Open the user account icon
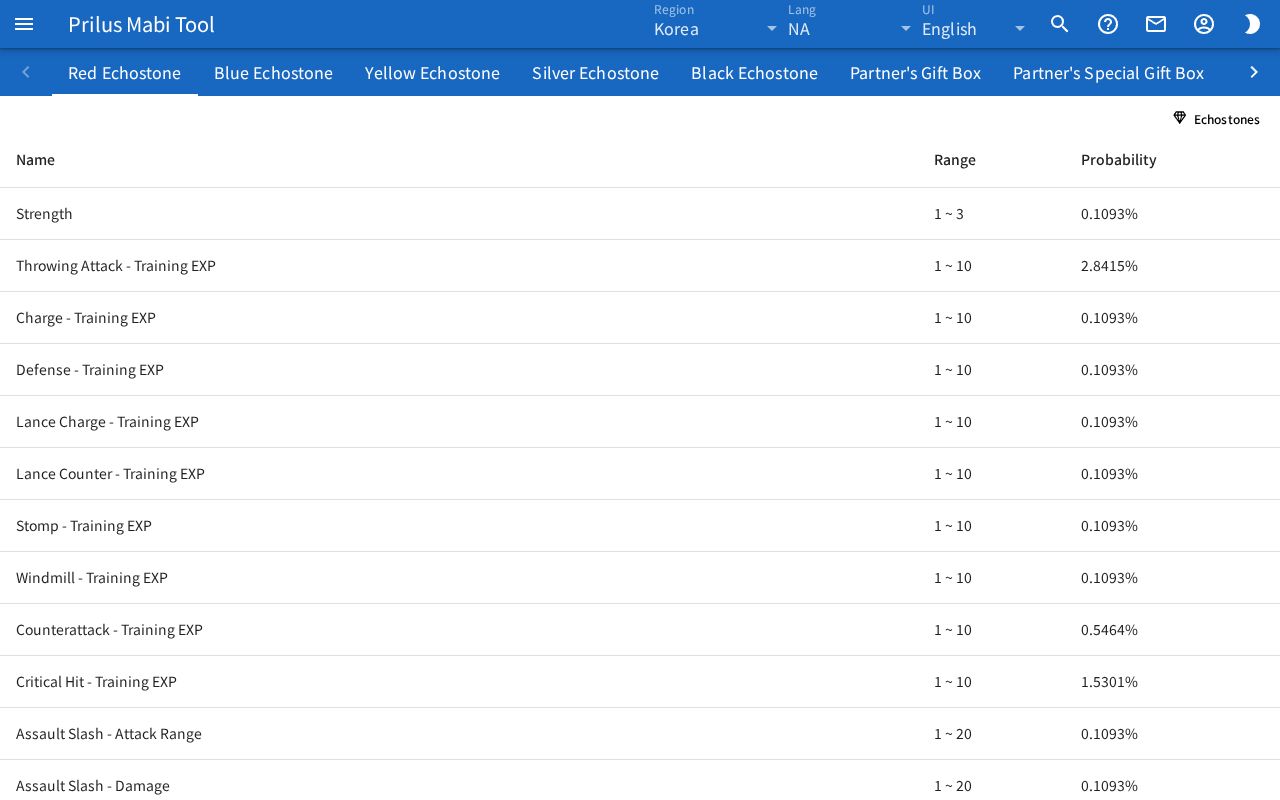 click(x=1204, y=24)
